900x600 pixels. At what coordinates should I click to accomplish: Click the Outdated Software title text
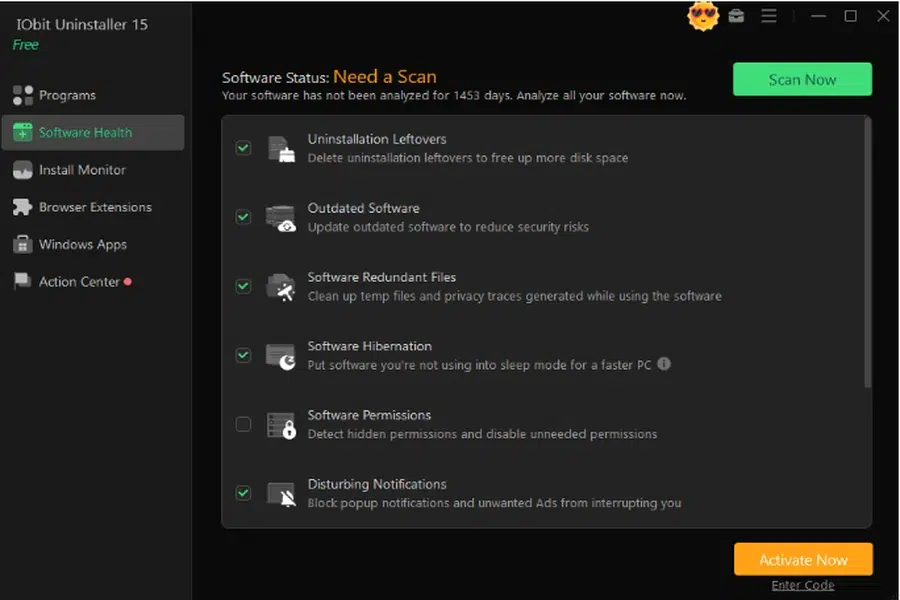click(x=363, y=208)
